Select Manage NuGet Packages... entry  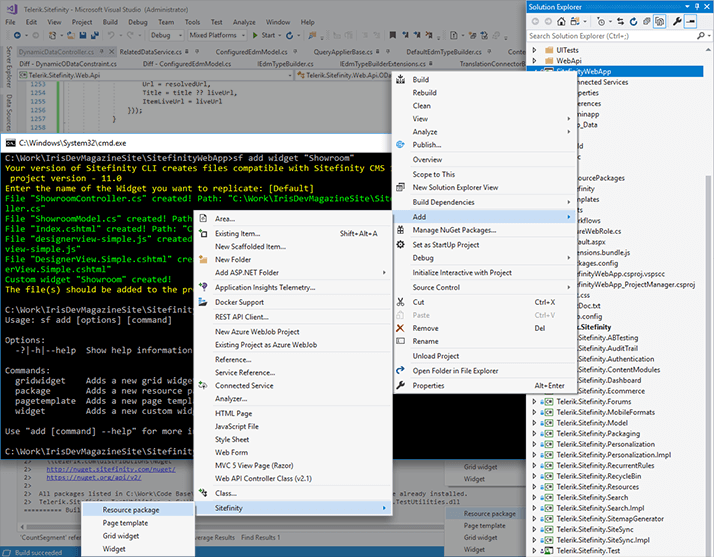point(485,230)
